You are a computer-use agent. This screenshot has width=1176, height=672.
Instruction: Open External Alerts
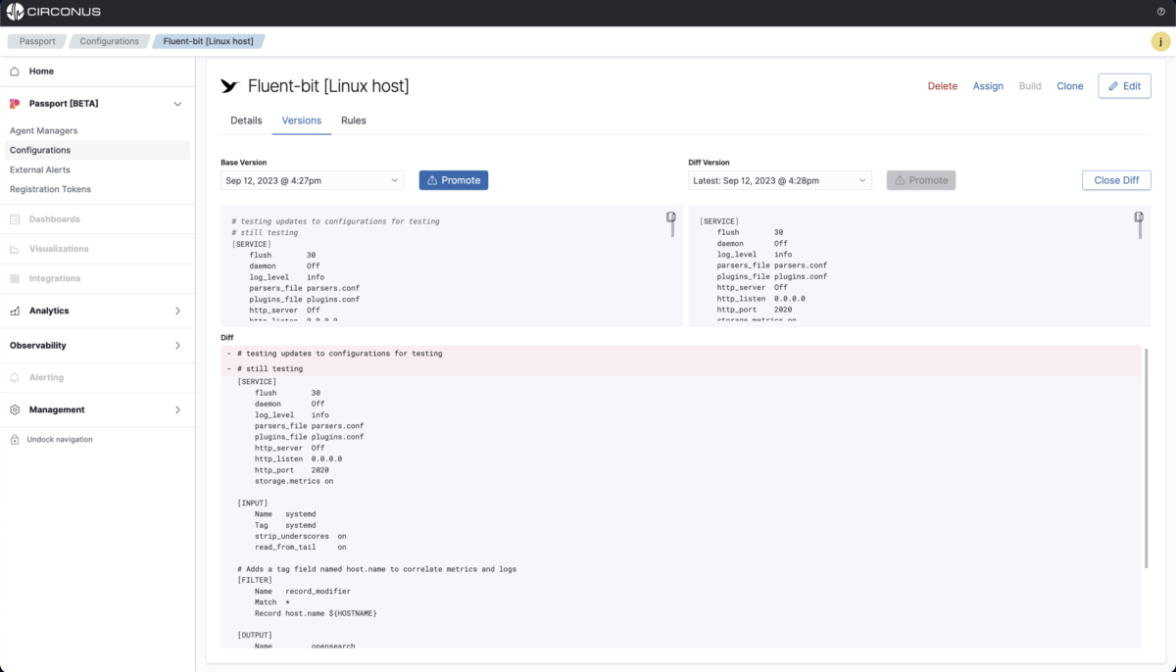pyautogui.click(x=40, y=170)
